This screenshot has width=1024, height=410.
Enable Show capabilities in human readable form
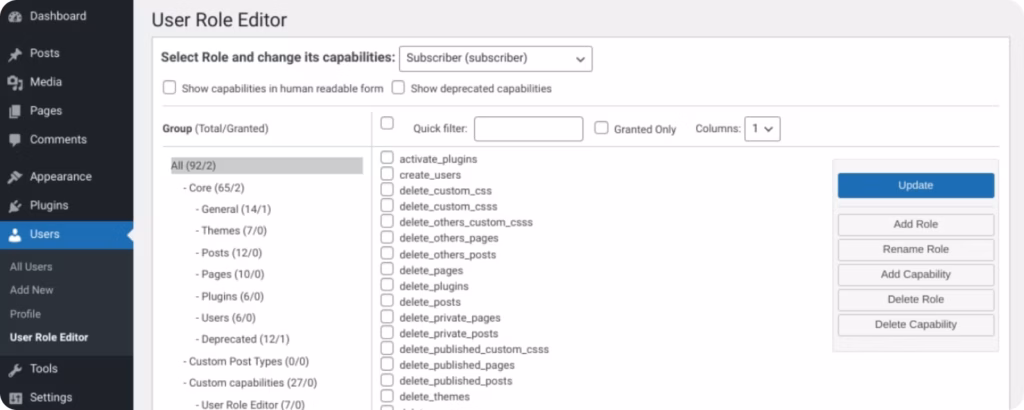[x=169, y=87]
